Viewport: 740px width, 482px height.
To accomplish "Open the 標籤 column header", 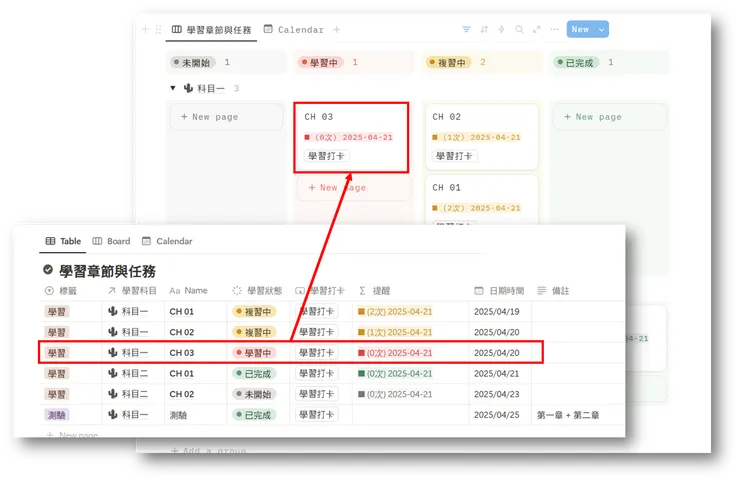I will pos(60,291).
